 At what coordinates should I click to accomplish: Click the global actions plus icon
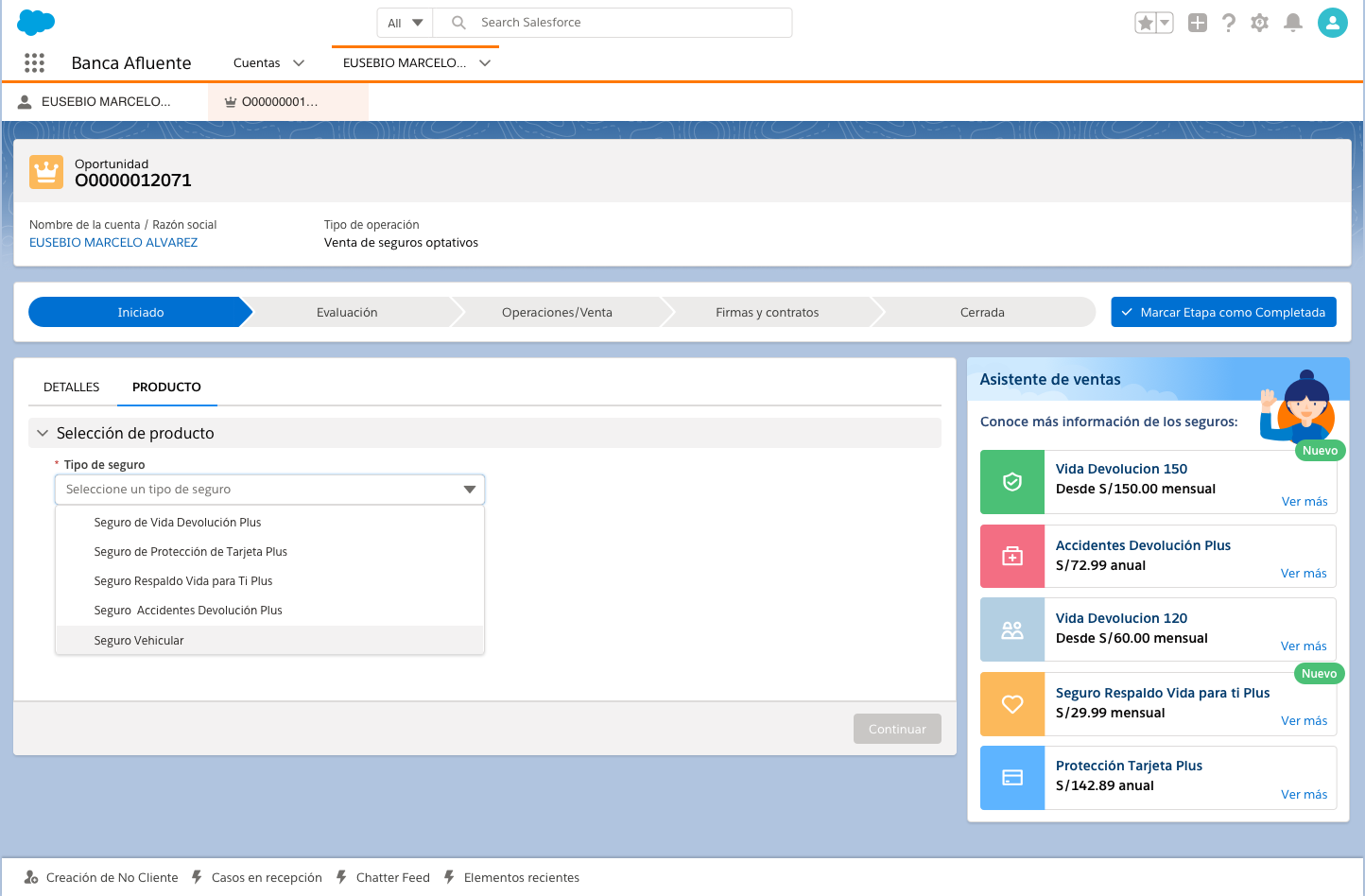[1198, 23]
